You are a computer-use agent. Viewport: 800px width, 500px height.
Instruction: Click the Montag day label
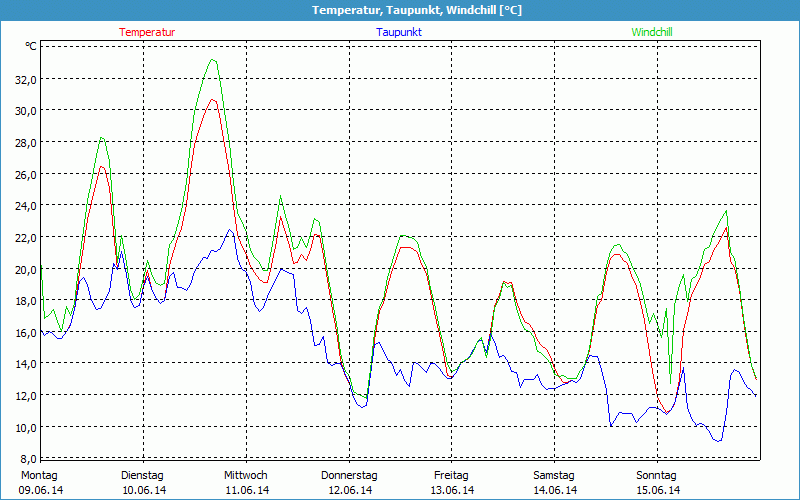click(x=39, y=476)
